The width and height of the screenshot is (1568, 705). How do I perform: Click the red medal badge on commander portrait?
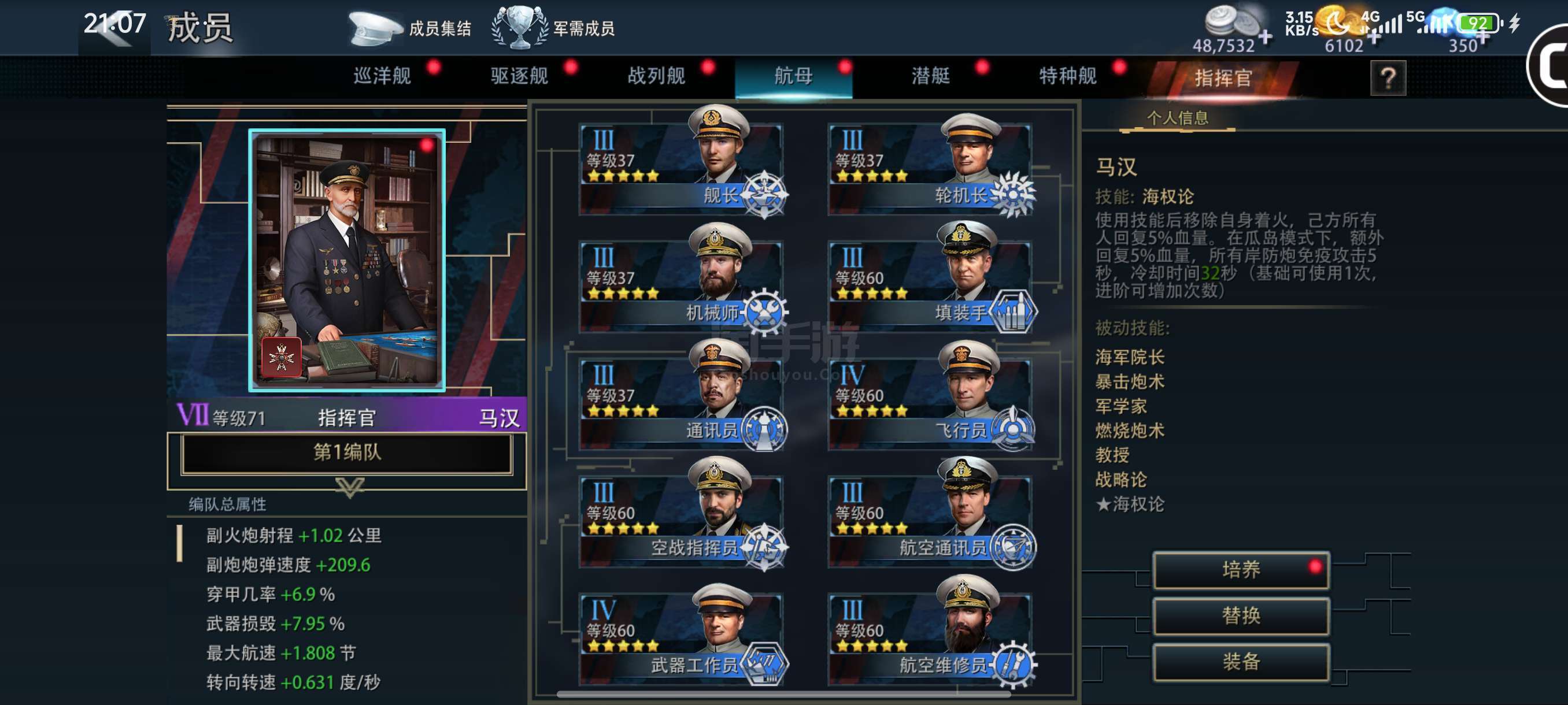click(x=281, y=357)
